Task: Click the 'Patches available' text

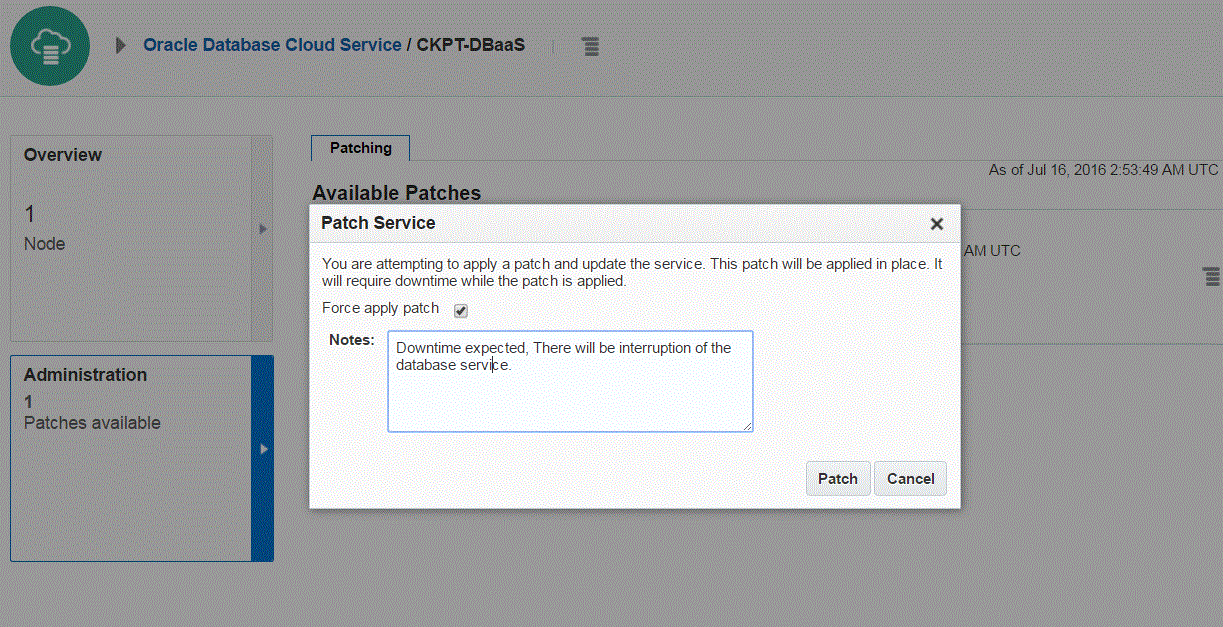Action: [x=92, y=423]
